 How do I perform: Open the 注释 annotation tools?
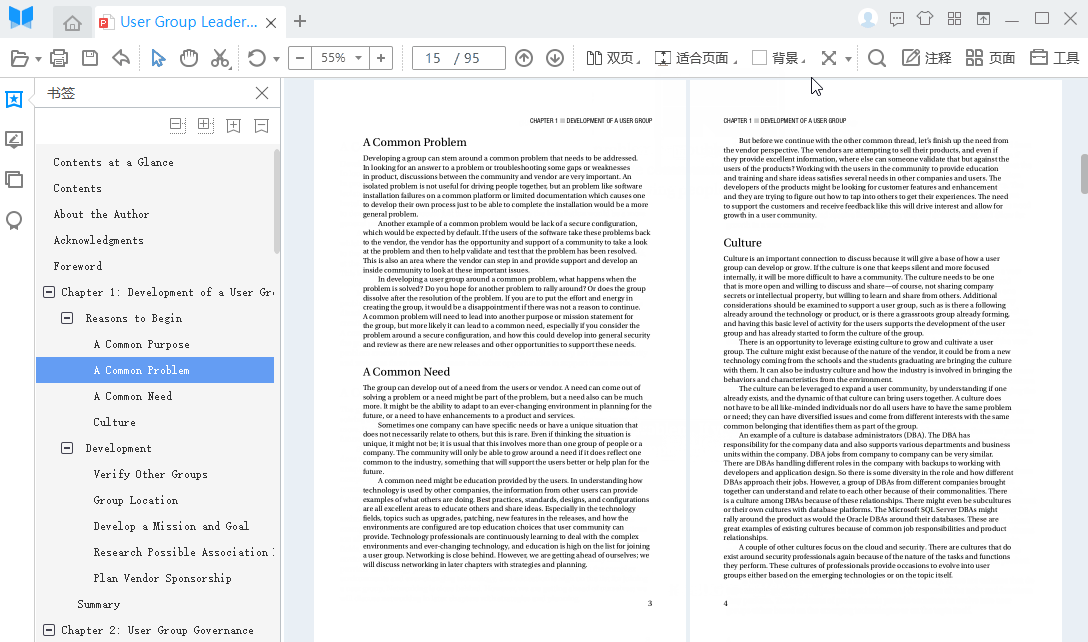926,58
